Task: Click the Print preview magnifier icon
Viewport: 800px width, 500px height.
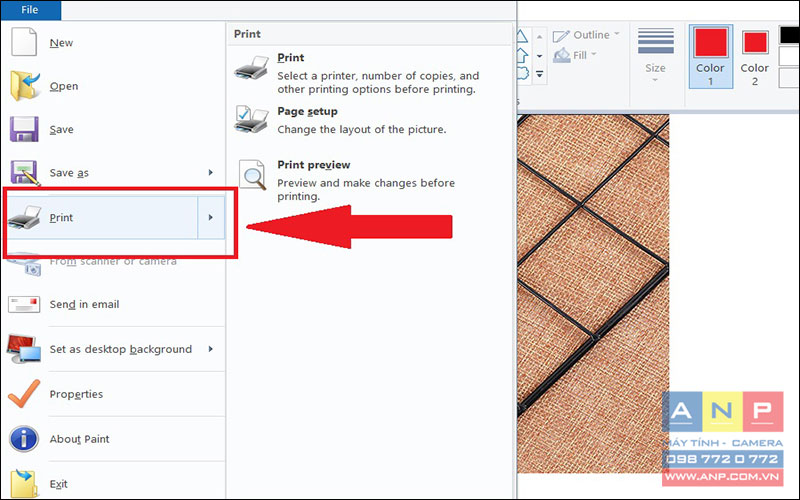Action: point(253,174)
